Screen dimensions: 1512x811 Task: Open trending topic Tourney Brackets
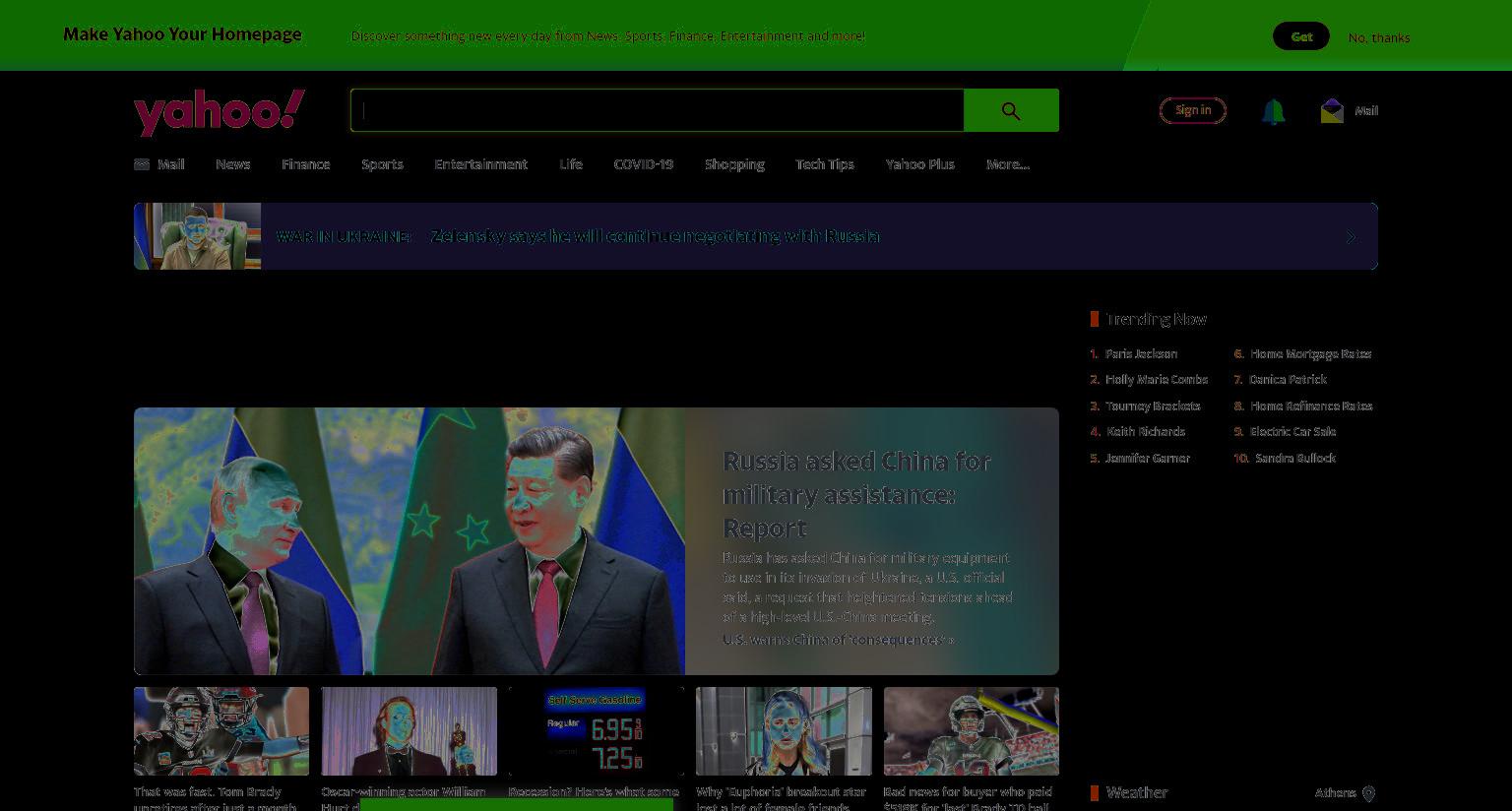pos(1153,405)
